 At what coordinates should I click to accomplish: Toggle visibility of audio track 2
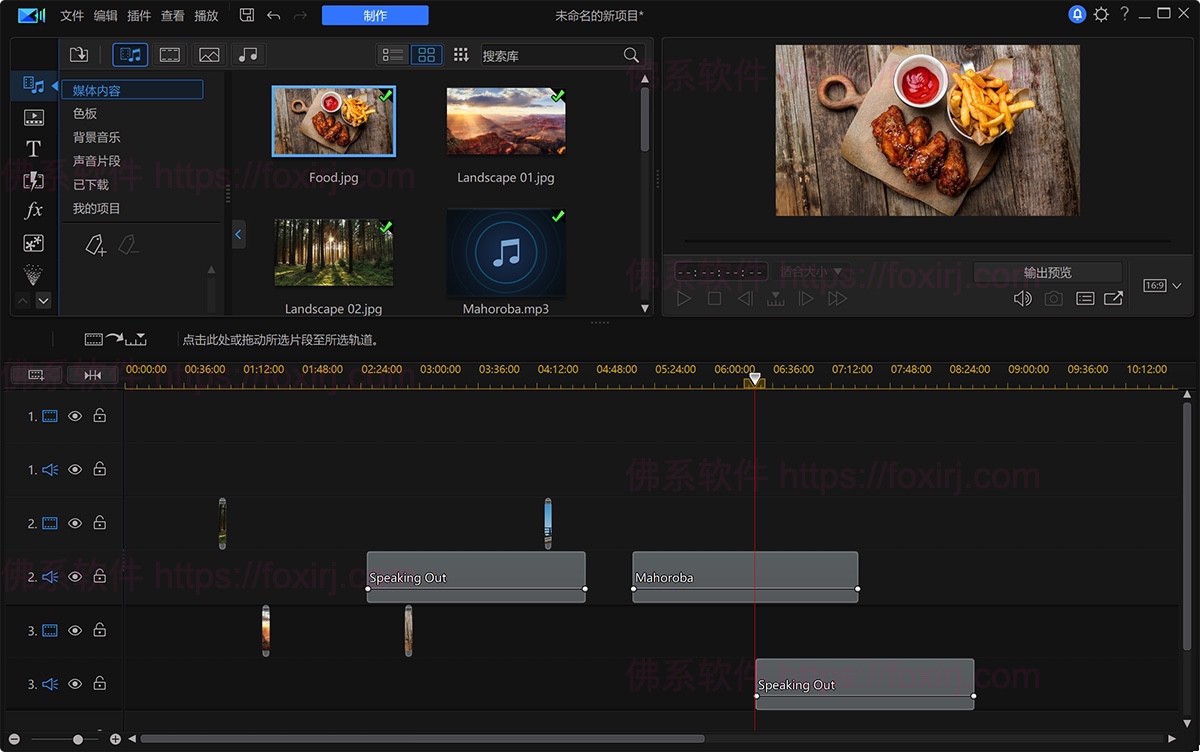[75, 577]
